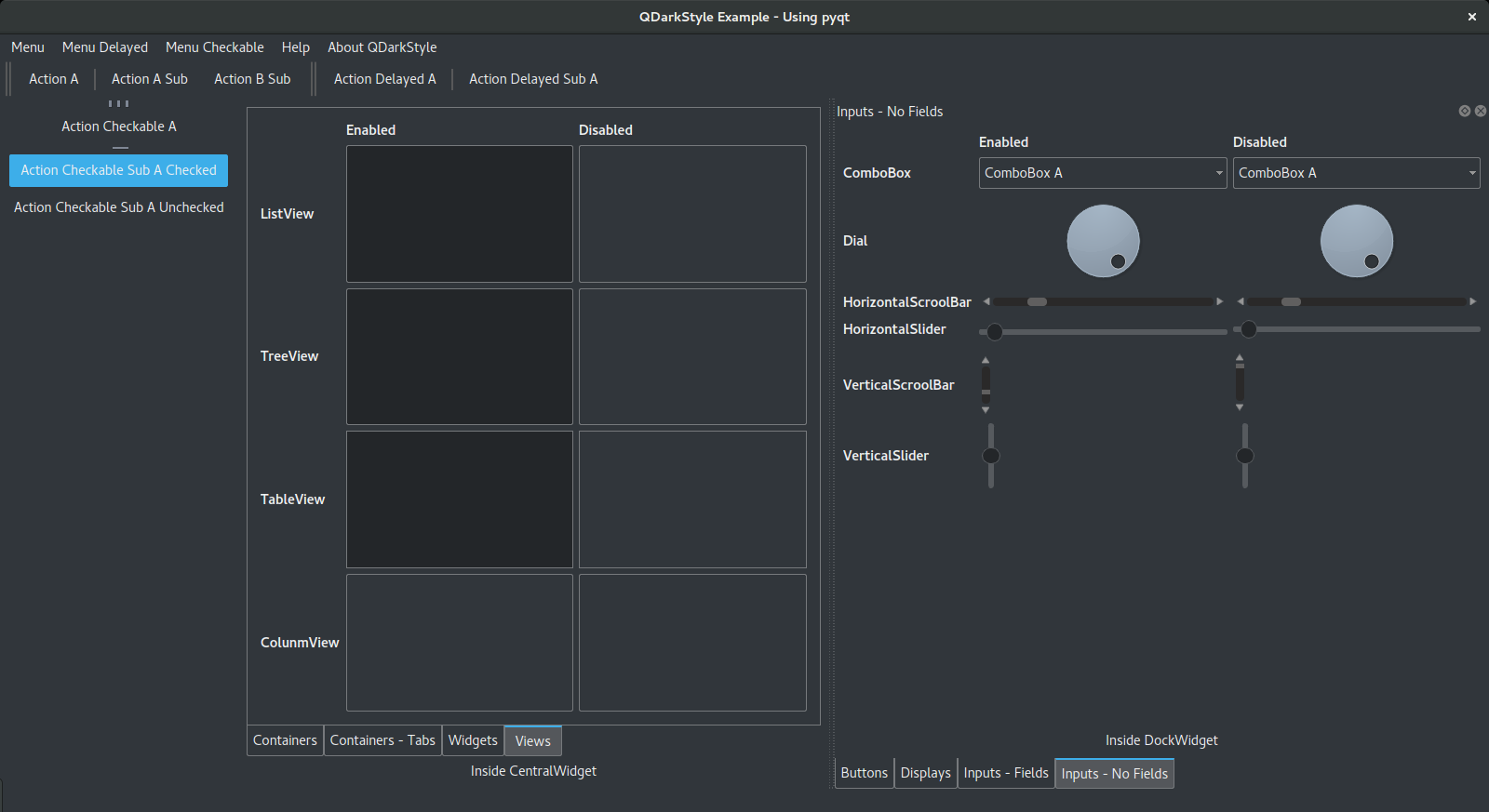Click right arrow of enabled horizontal scrollbar

pyautogui.click(x=1220, y=301)
